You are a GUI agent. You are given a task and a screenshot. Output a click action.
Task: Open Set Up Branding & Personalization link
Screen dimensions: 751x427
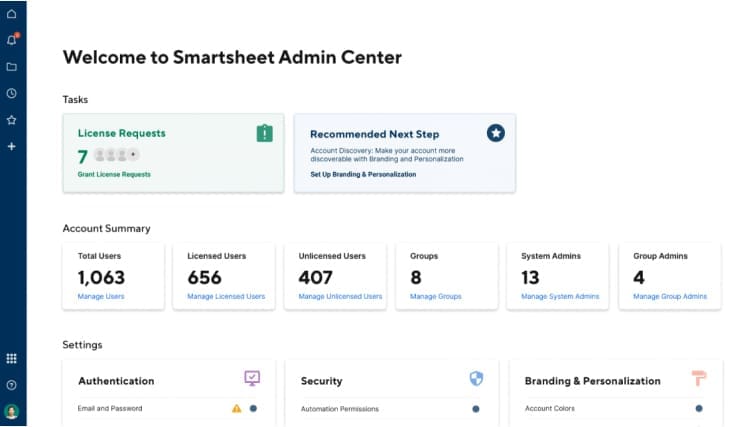(363, 174)
